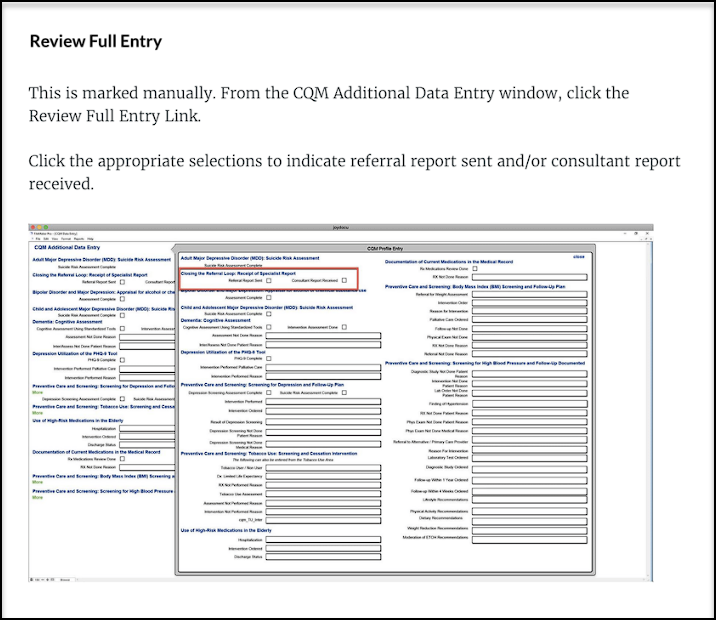The image size is (716, 620).
Task: Click Referral for Weight Assessment field
Action: [x=530, y=295]
